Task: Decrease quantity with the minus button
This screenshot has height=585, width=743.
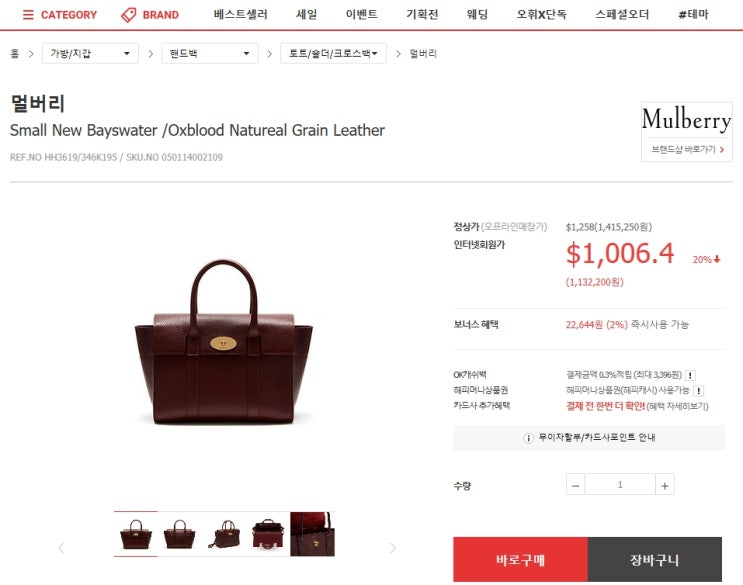Action: [x=576, y=485]
